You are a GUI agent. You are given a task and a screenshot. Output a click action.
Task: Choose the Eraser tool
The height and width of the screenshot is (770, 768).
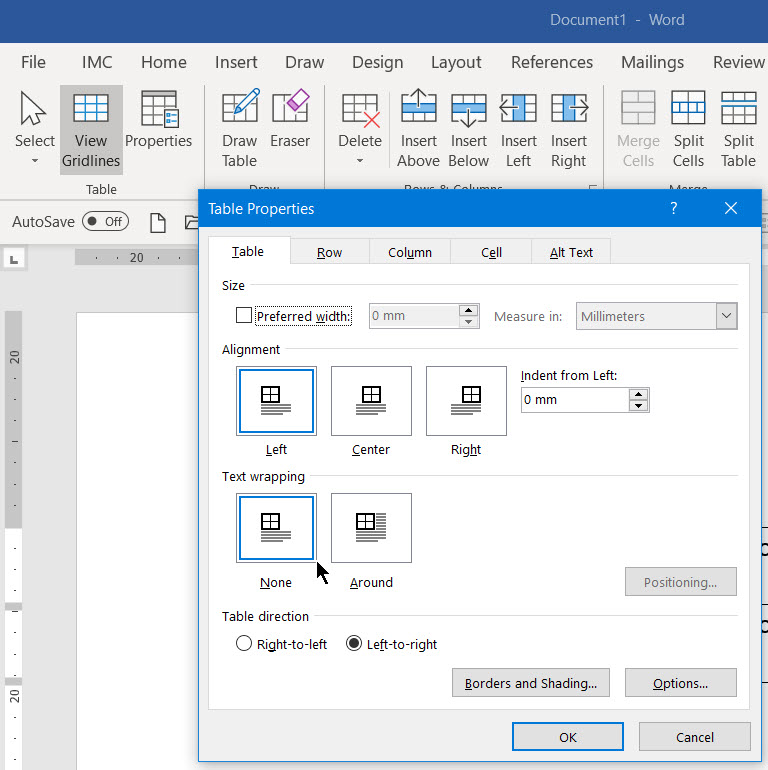pos(290,120)
